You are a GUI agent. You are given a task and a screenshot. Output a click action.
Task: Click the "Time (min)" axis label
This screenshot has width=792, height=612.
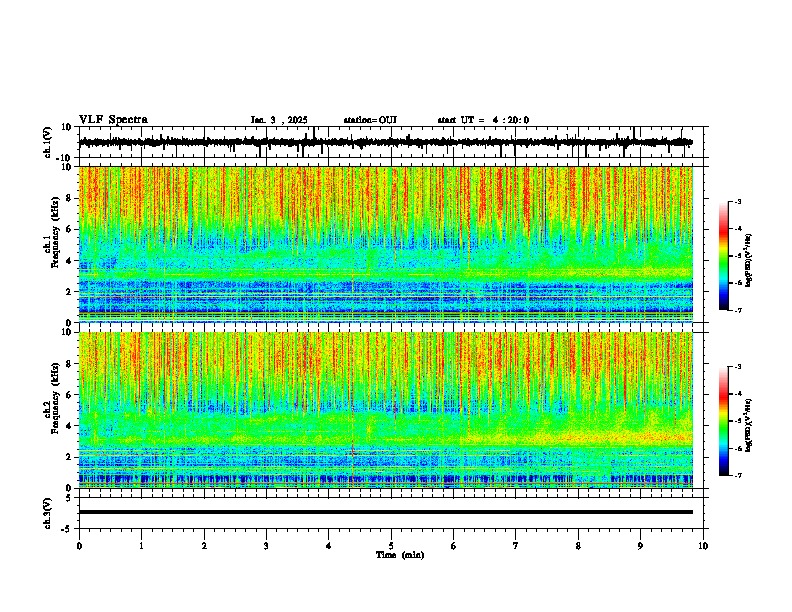tap(400, 555)
